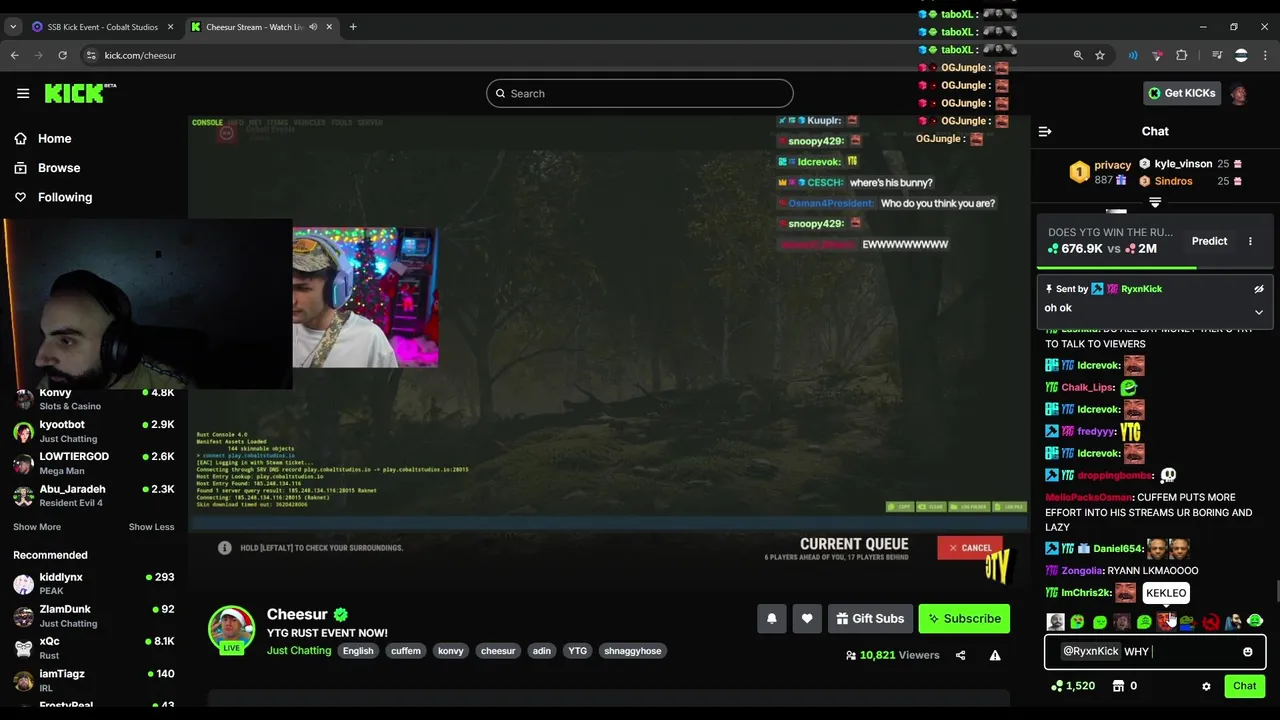Open Cheesur's channel avatar
This screenshot has width=1280, height=720.
coord(231,629)
